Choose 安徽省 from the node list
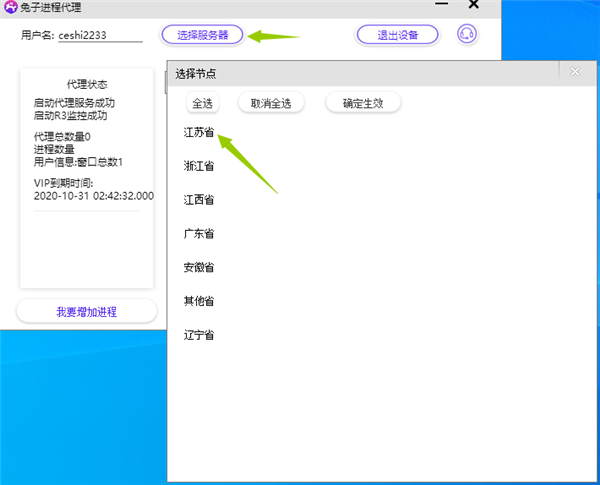 pyautogui.click(x=198, y=268)
